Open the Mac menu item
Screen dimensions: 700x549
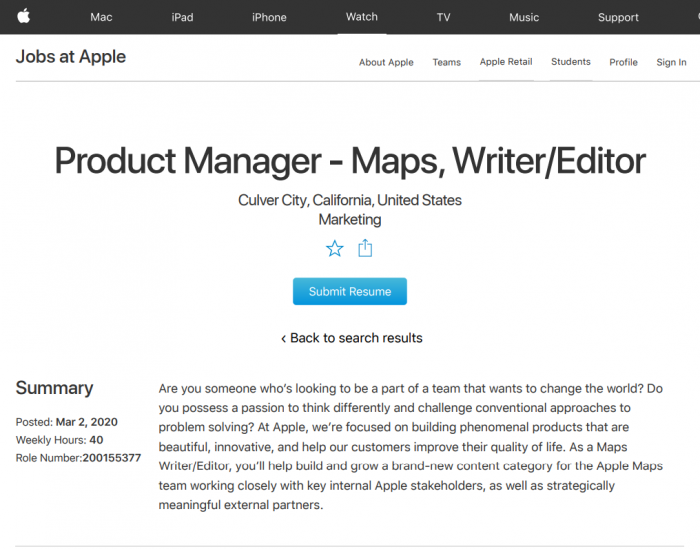point(101,17)
